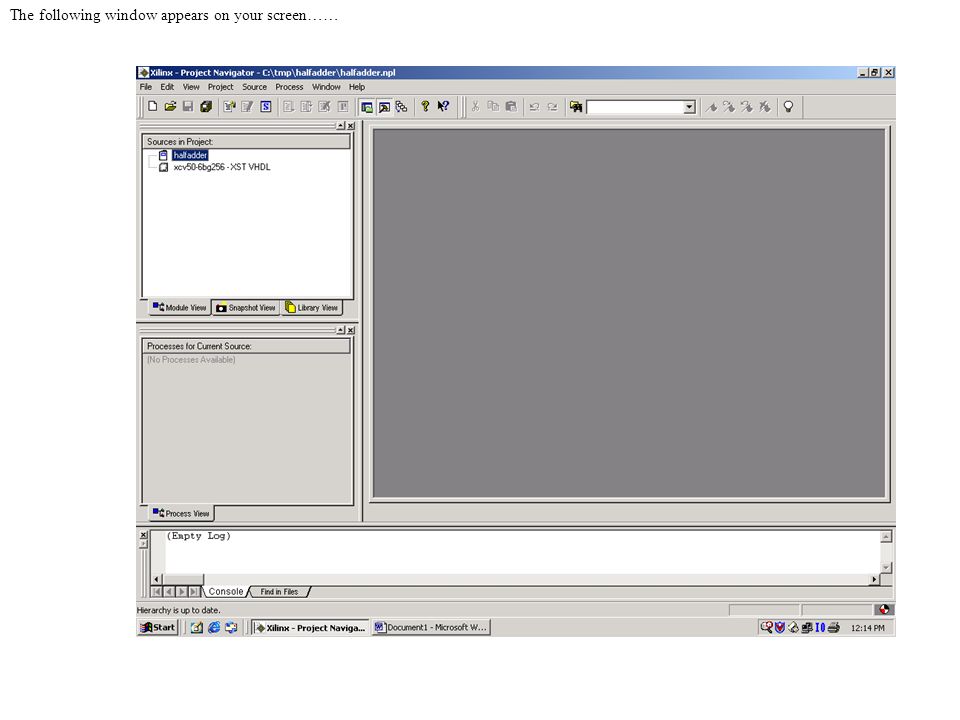Close the Sources in Project pane with its X
The image size is (960, 720).
pyautogui.click(x=351, y=126)
